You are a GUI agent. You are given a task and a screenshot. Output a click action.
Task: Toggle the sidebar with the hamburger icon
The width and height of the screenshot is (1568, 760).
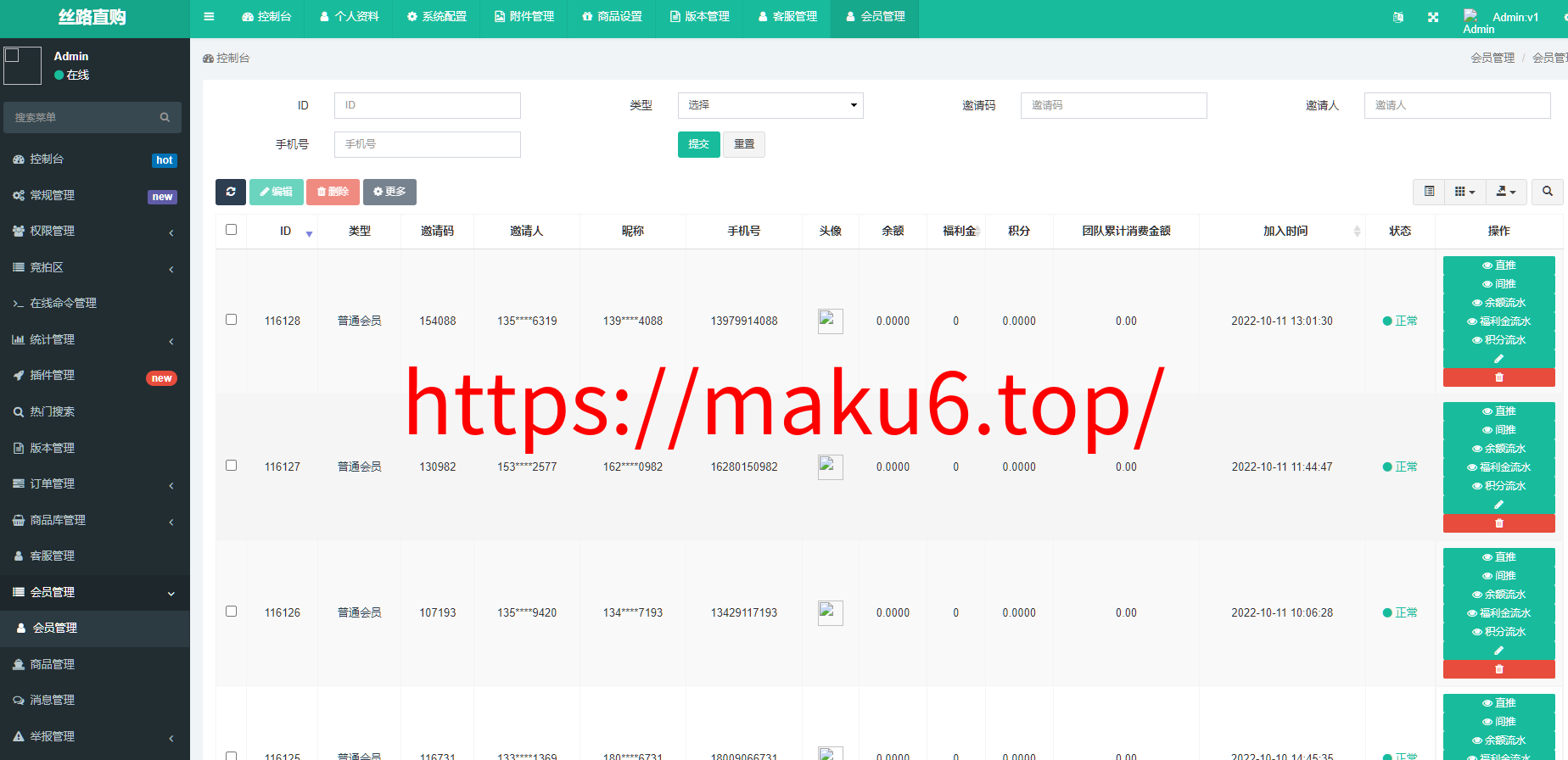pyautogui.click(x=209, y=17)
